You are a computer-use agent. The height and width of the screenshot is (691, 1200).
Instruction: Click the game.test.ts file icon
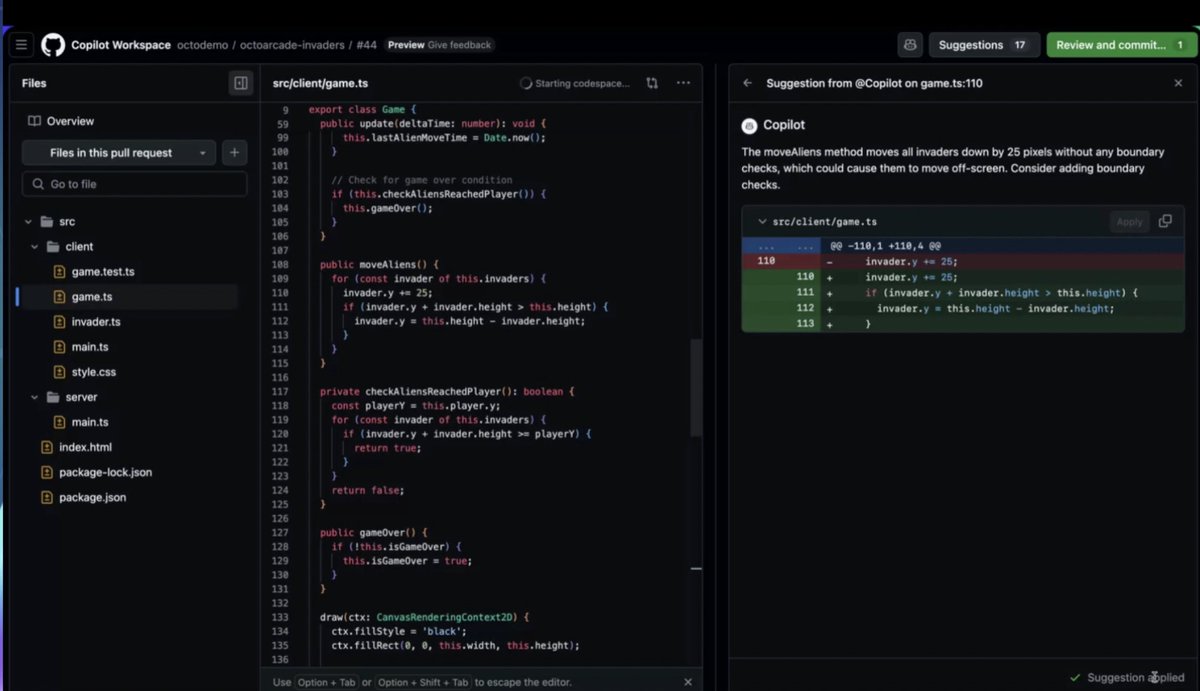[x=59, y=272]
